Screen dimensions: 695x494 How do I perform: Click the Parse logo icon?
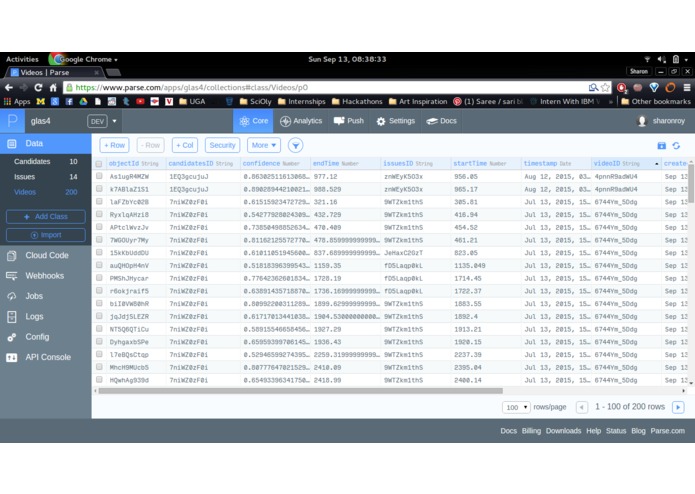[x=12, y=121]
